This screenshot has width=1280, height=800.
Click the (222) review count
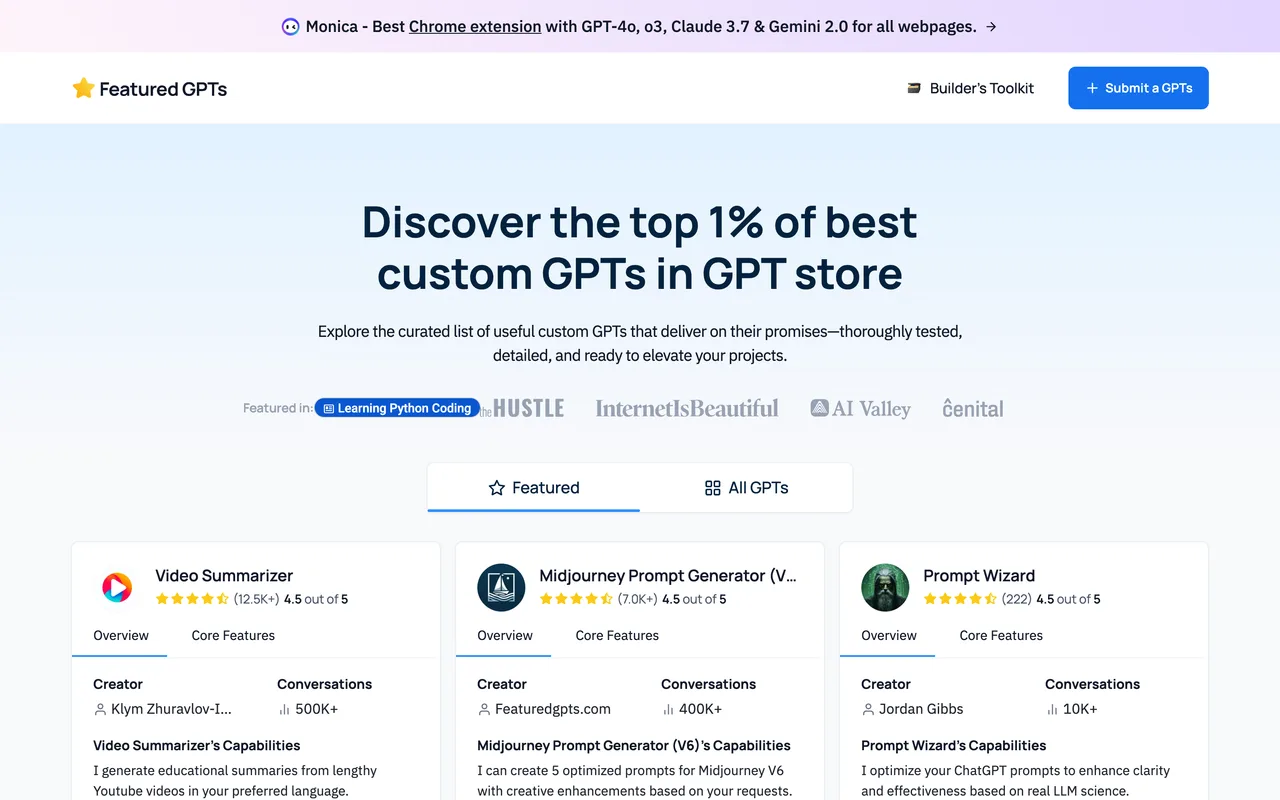click(1016, 599)
